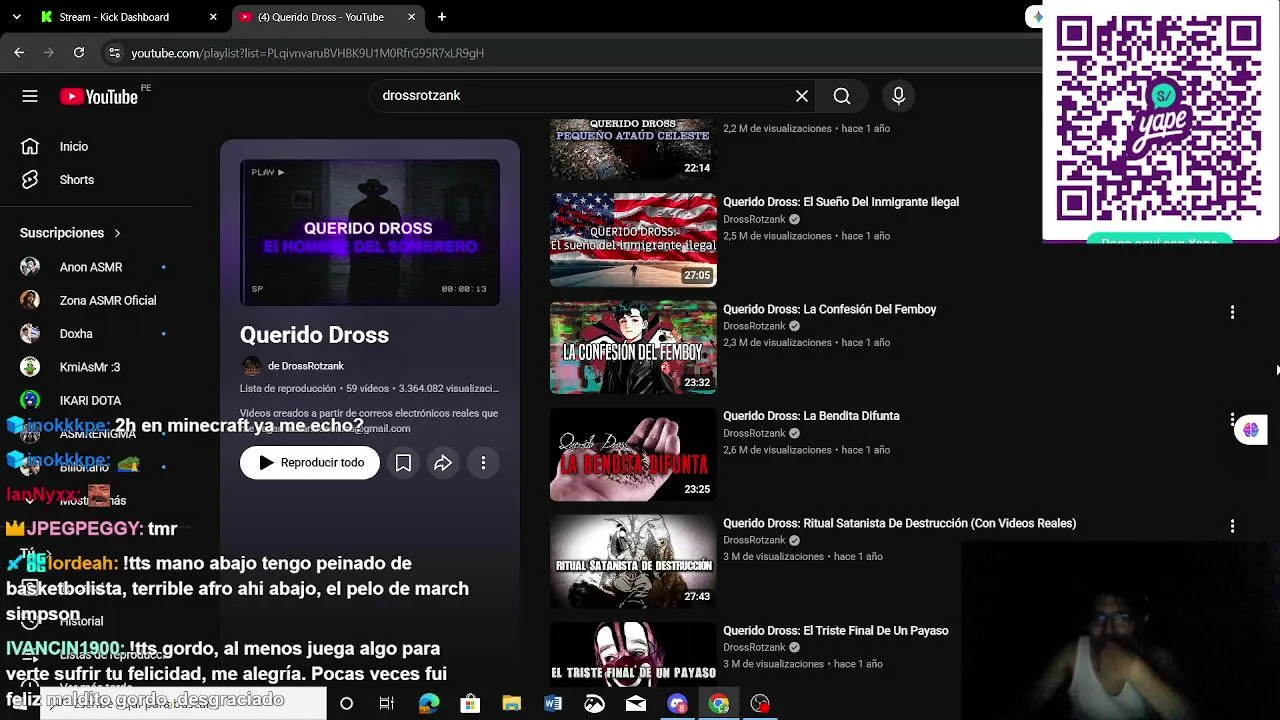Image resolution: width=1280 pixels, height=720 pixels.
Task: Click '2,3 M de visualizaciones' under Femboy video
Action: [777, 343]
